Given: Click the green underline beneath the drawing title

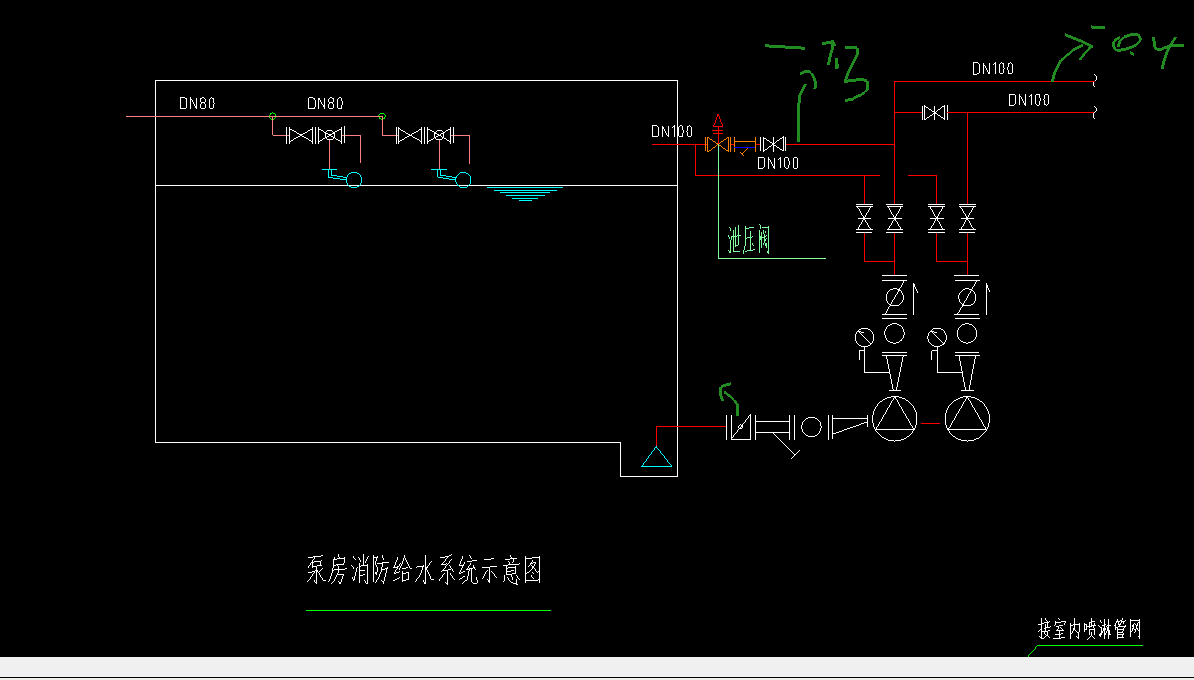Looking at the screenshot, I should point(428,610).
